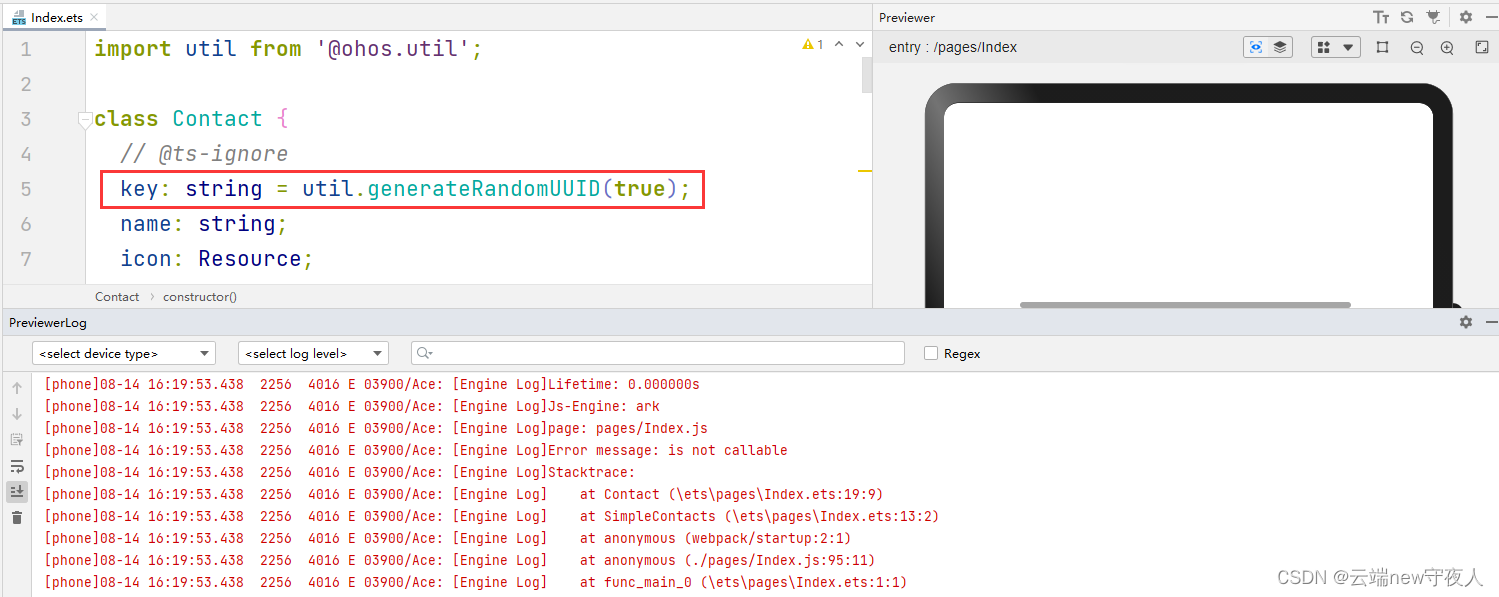Select the Index.ets editor tab
1499x597 pixels.
pos(54,17)
